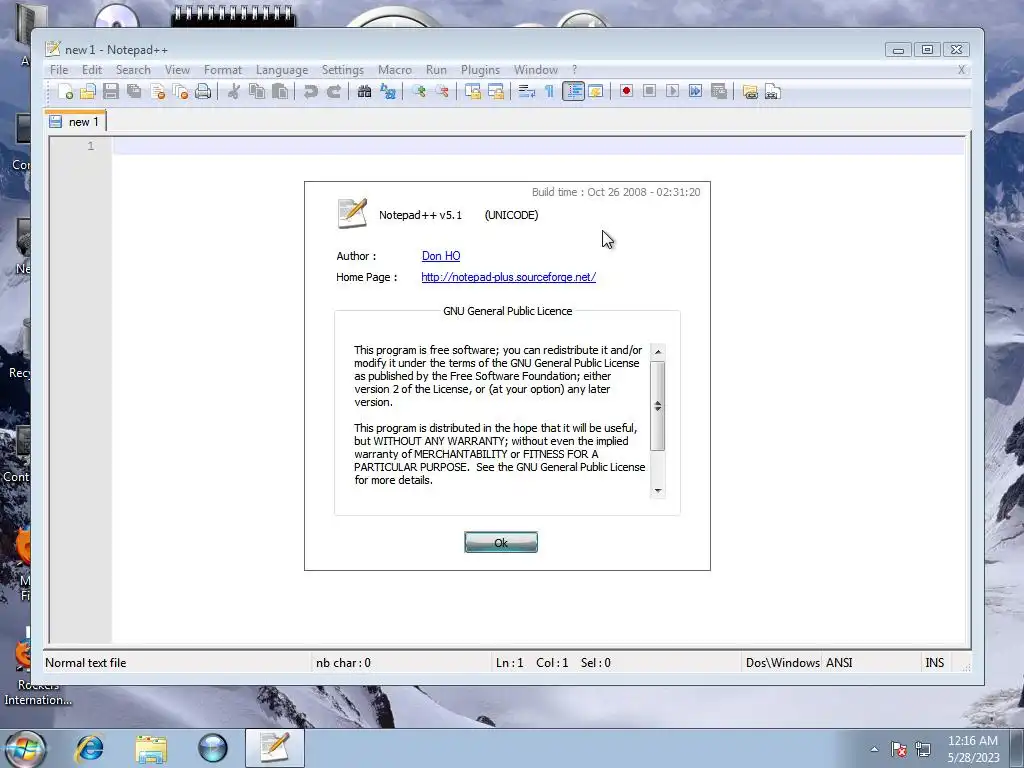The height and width of the screenshot is (768, 1024).
Task: Toggle synchronized horizontal scrolling icon
Action: [496, 91]
